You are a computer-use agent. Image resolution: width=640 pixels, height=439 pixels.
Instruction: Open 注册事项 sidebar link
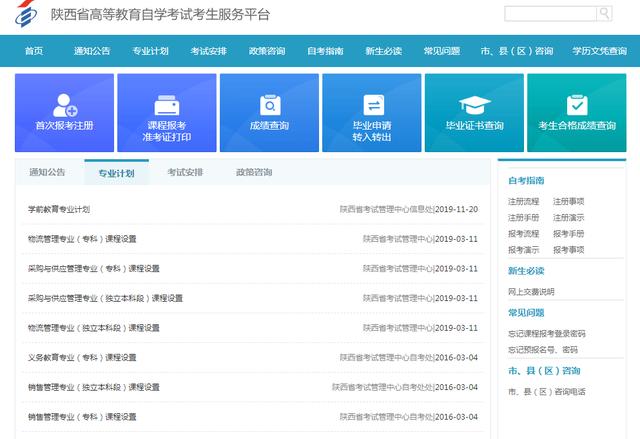[569, 202]
